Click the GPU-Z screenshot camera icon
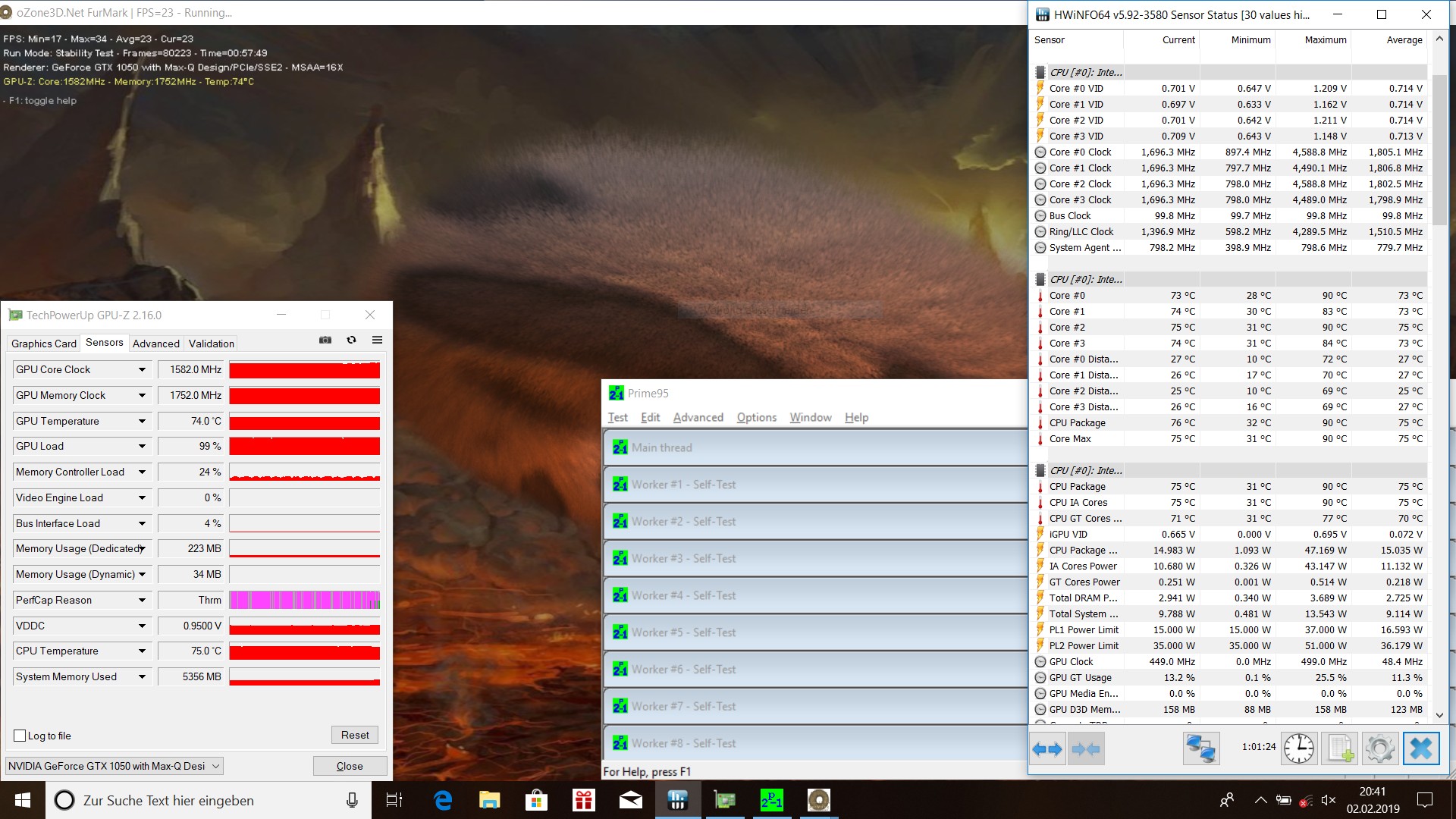The image size is (1456, 819). pos(325,340)
